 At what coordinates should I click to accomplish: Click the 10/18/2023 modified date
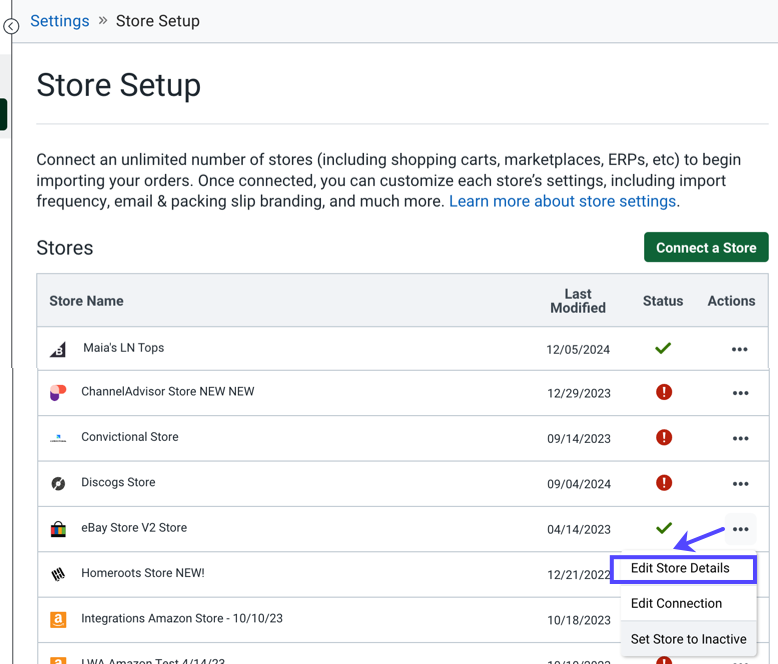[579, 620]
